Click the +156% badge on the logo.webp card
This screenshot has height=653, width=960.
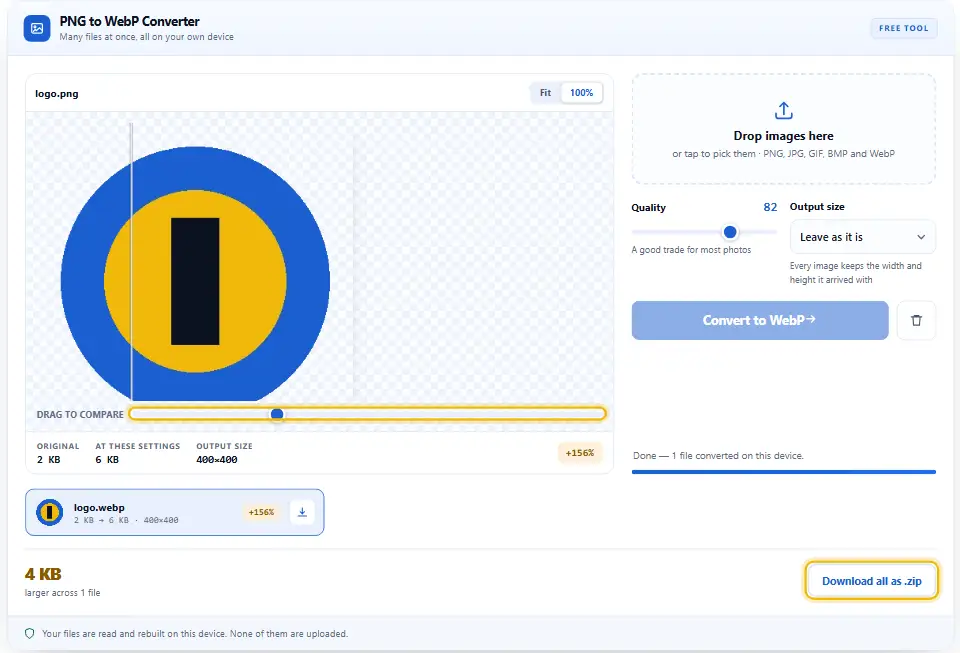pyautogui.click(x=261, y=512)
